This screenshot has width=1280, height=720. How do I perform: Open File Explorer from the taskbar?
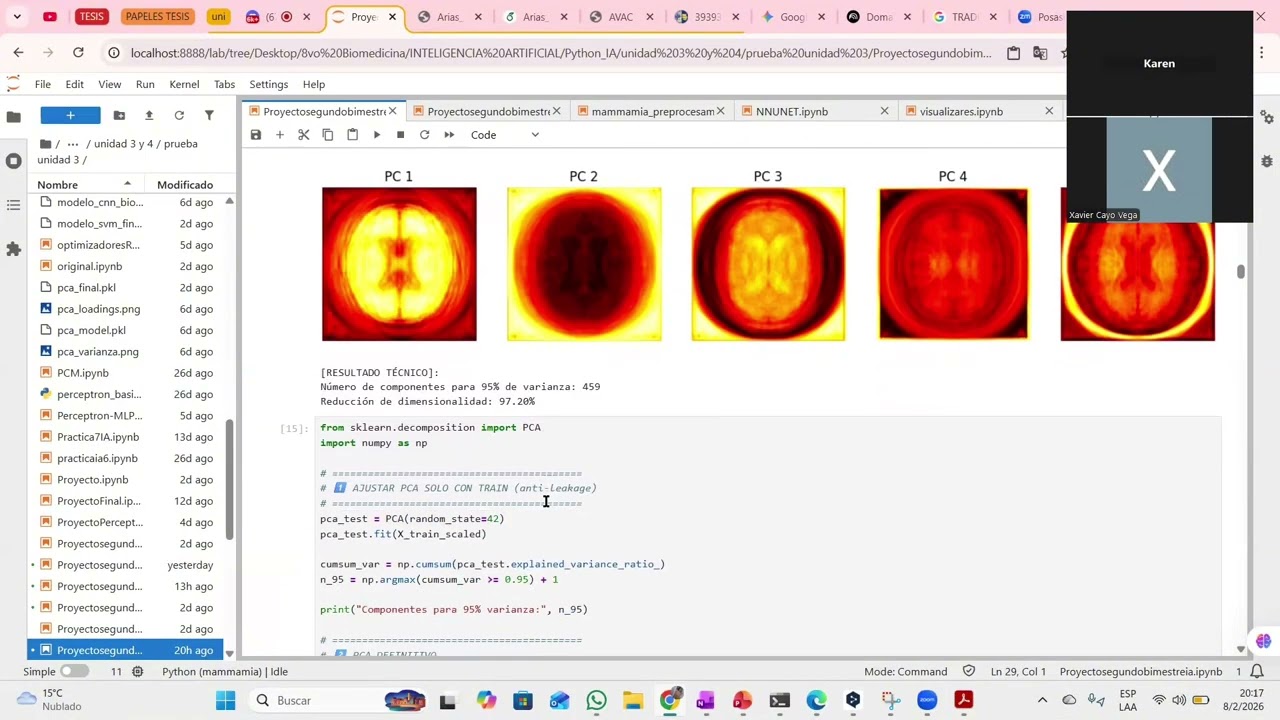pyautogui.click(x=633, y=701)
